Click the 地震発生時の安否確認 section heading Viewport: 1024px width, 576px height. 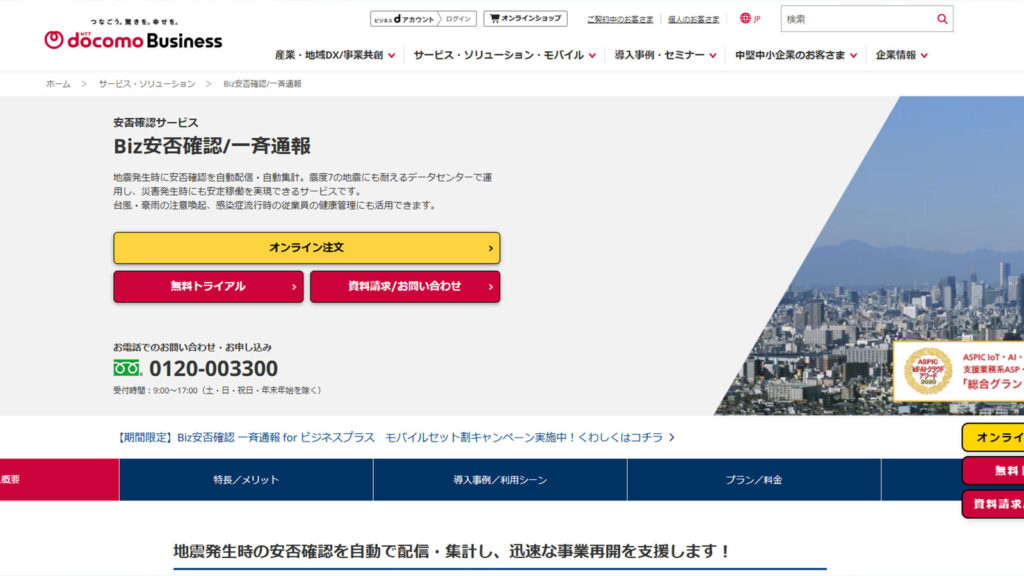click(x=451, y=551)
